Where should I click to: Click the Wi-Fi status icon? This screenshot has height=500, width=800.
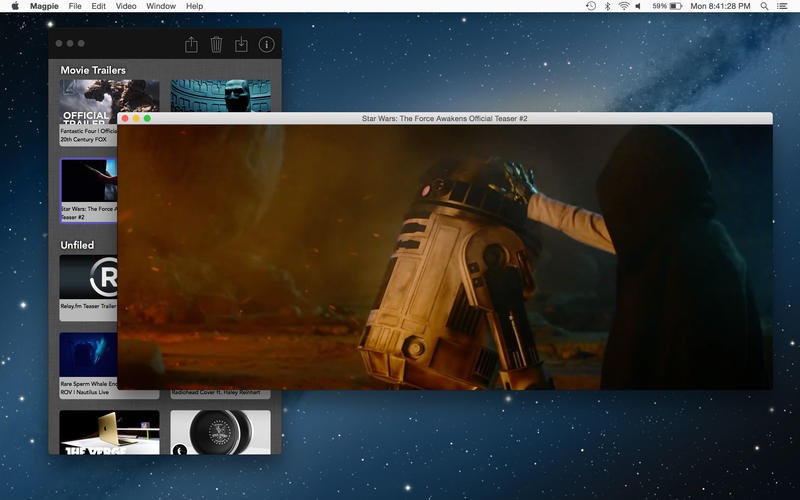point(624,6)
